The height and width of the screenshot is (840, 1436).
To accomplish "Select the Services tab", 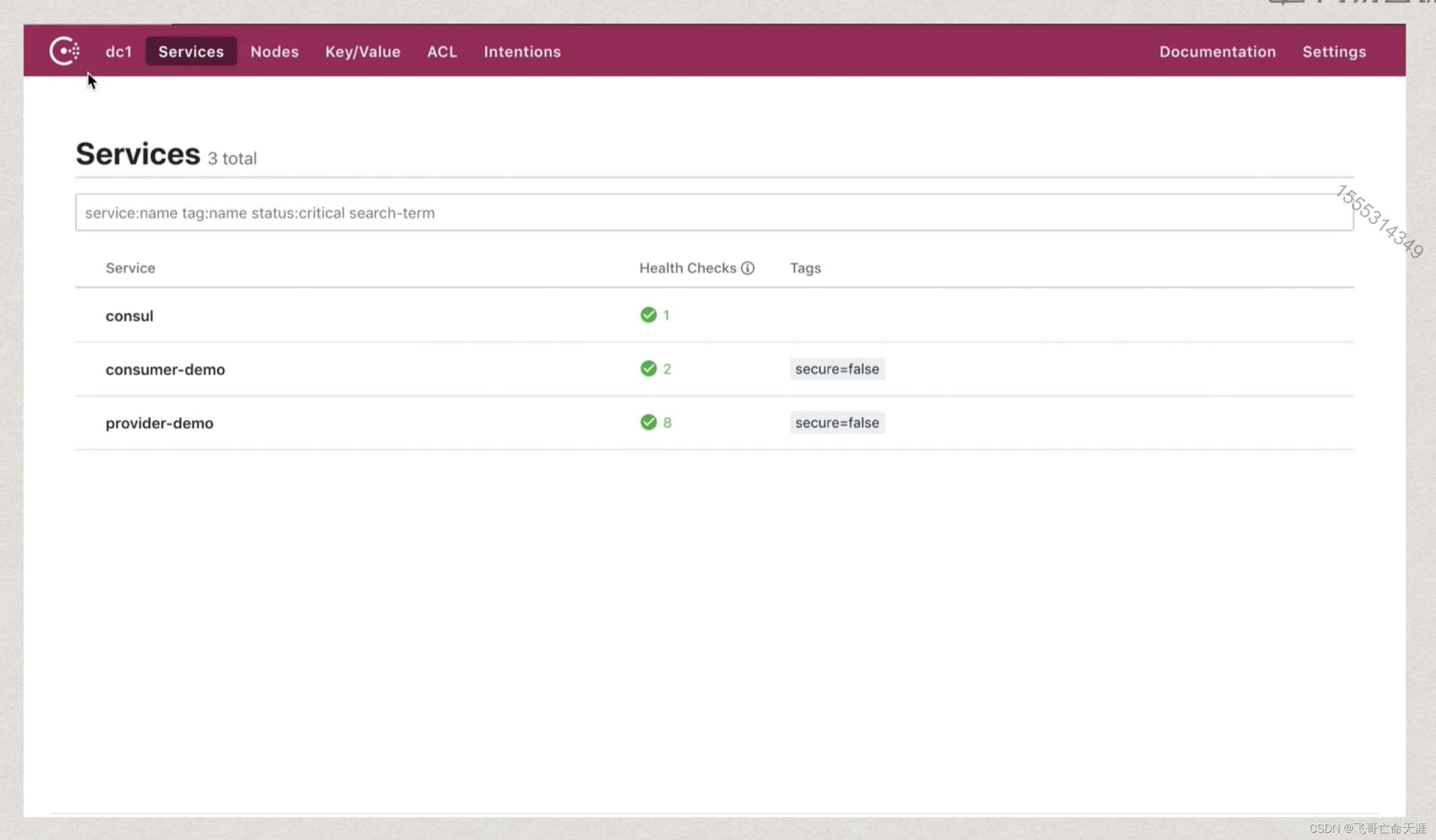I will [191, 51].
